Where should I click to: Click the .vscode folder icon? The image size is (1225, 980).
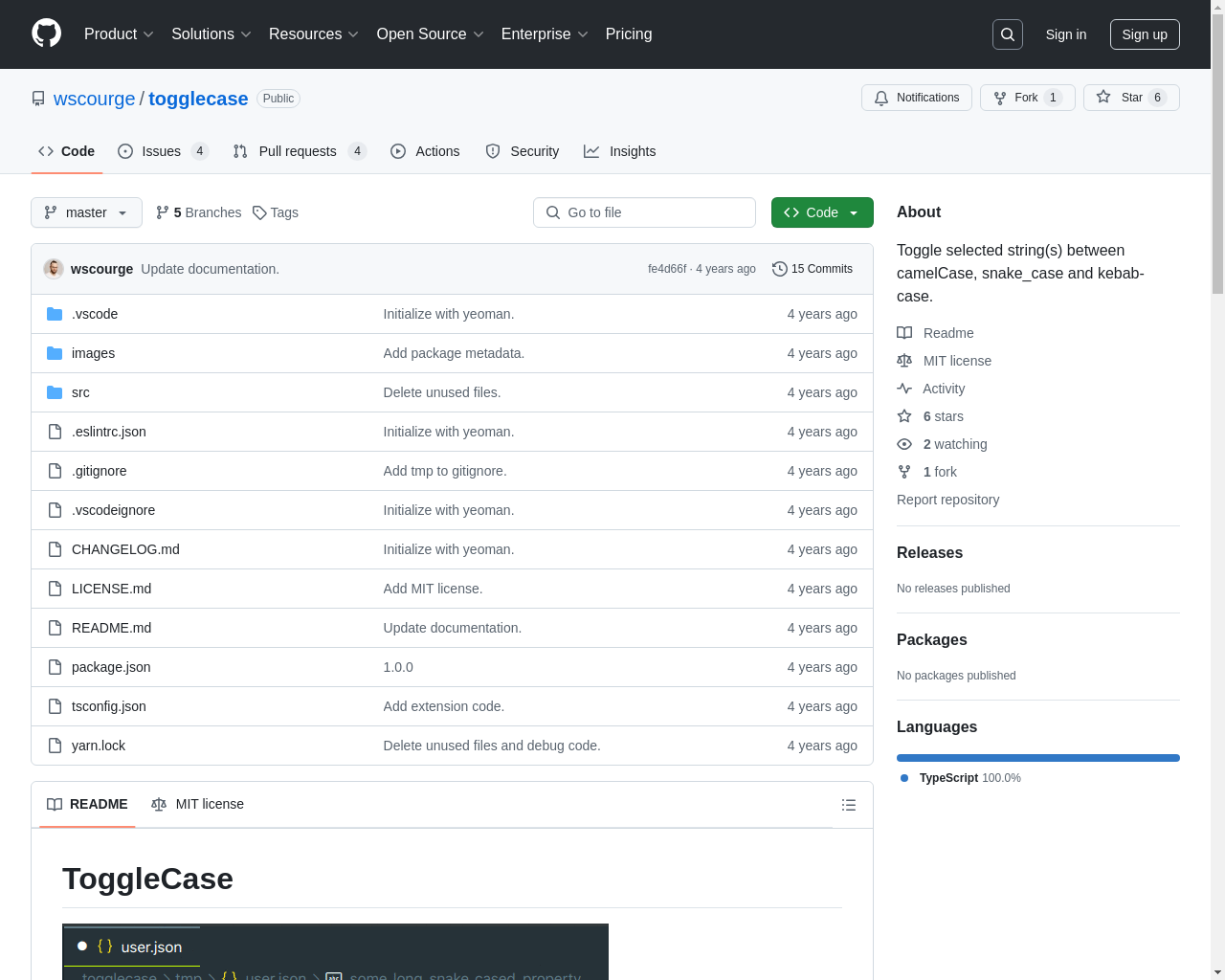[55, 314]
